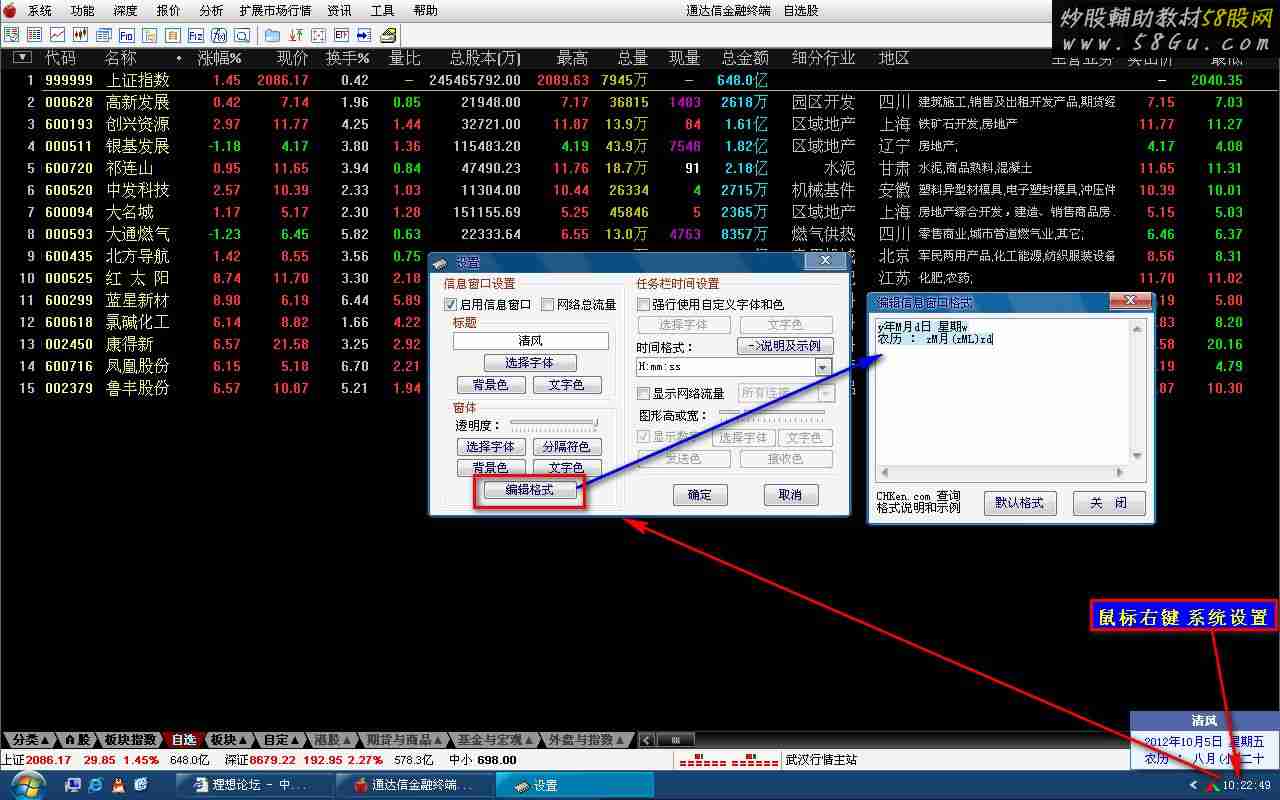Open the 时间格式 H:mm:ss dropdown
This screenshot has height=800, width=1280.
coord(823,368)
